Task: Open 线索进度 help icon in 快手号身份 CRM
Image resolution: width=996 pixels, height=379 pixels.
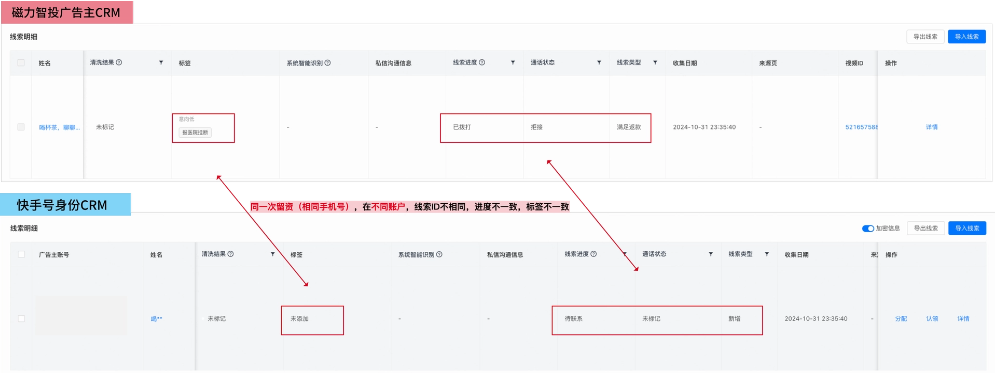Action: tap(594, 254)
